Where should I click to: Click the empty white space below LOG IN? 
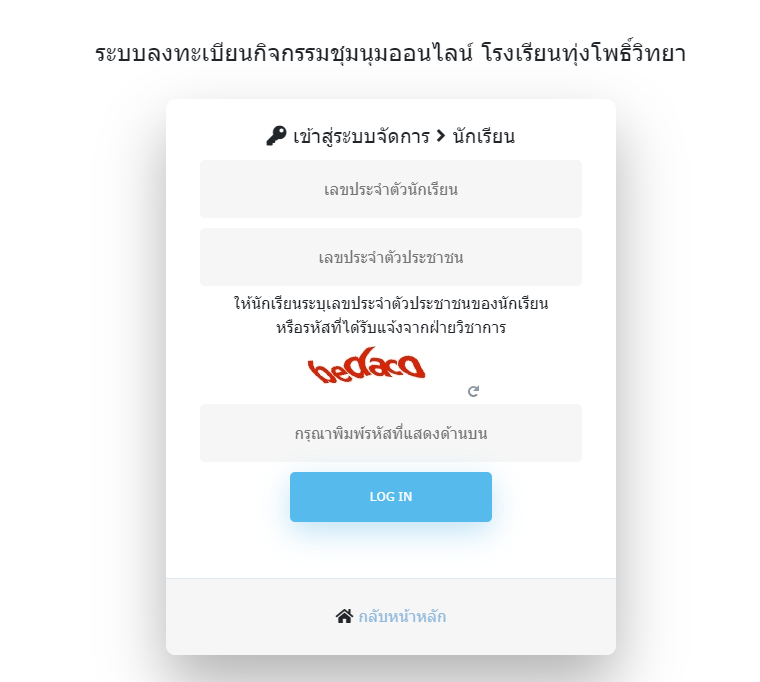[391, 553]
